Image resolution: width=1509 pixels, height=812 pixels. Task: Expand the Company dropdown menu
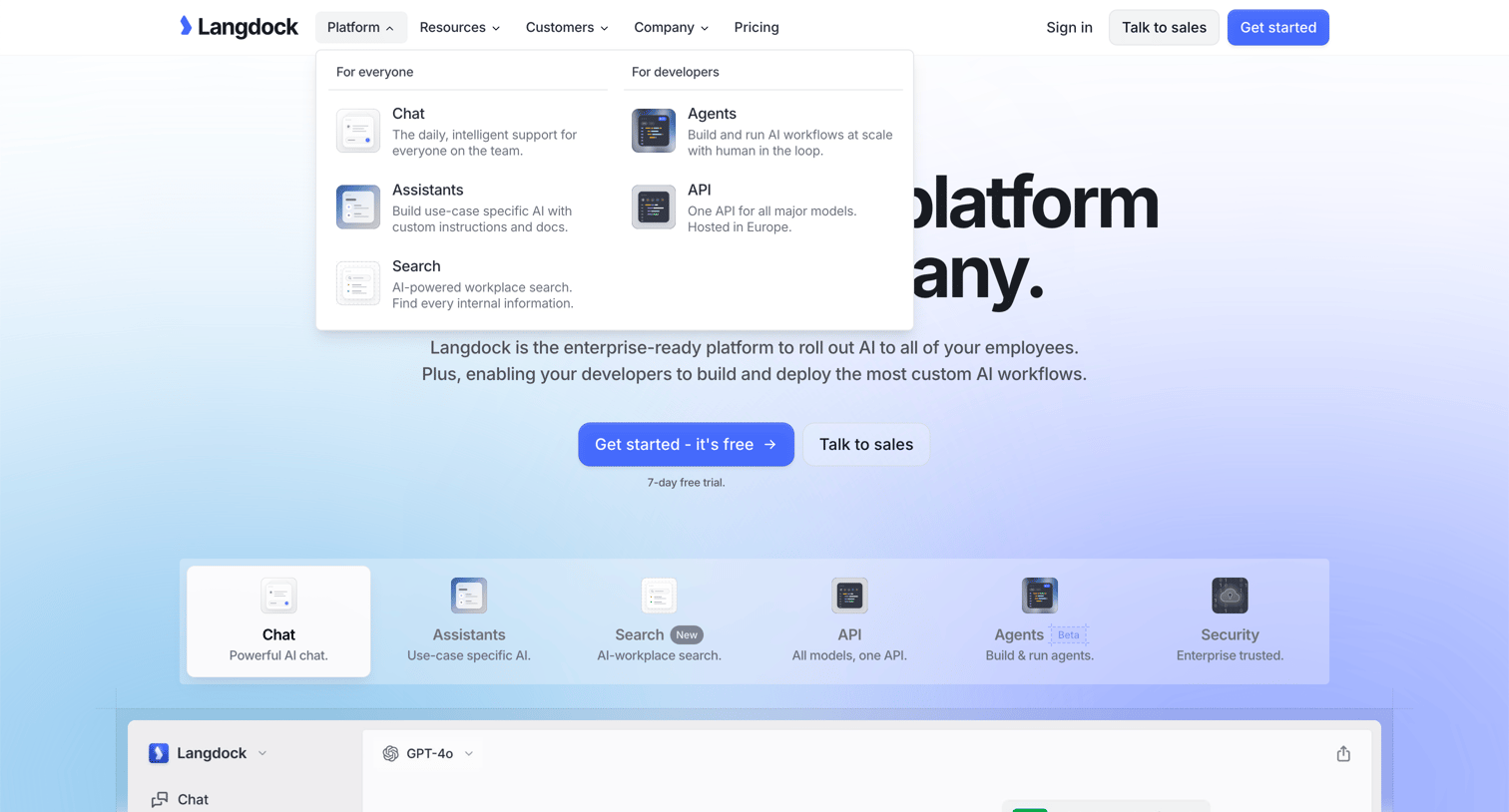[x=672, y=27]
